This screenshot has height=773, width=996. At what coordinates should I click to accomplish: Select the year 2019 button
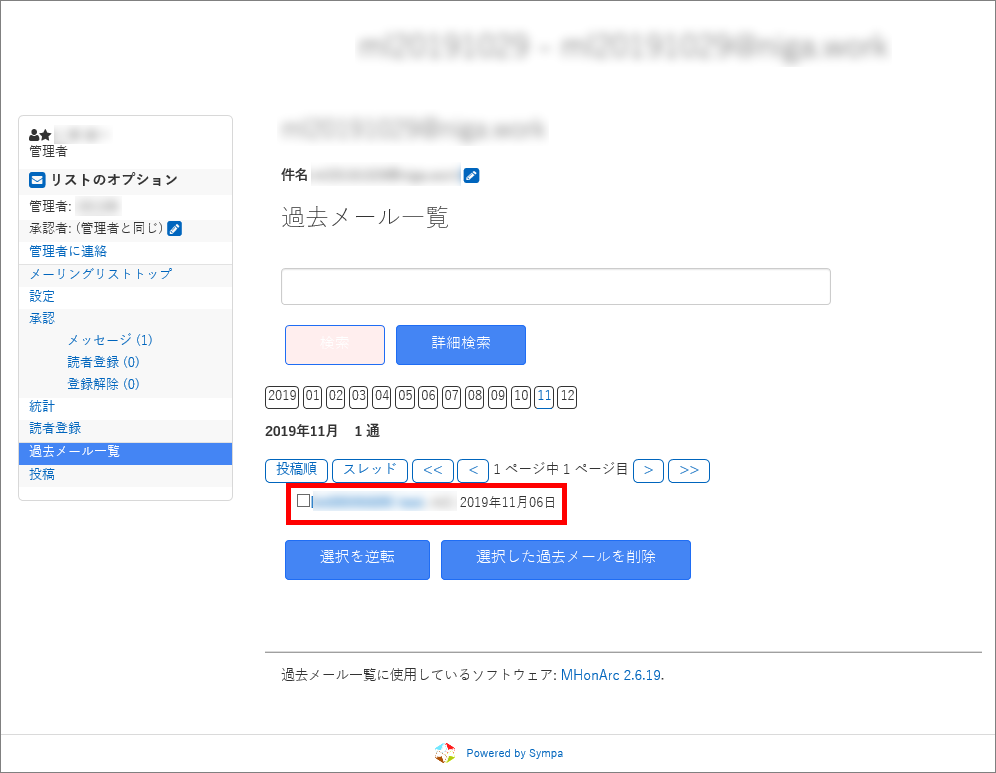282,397
